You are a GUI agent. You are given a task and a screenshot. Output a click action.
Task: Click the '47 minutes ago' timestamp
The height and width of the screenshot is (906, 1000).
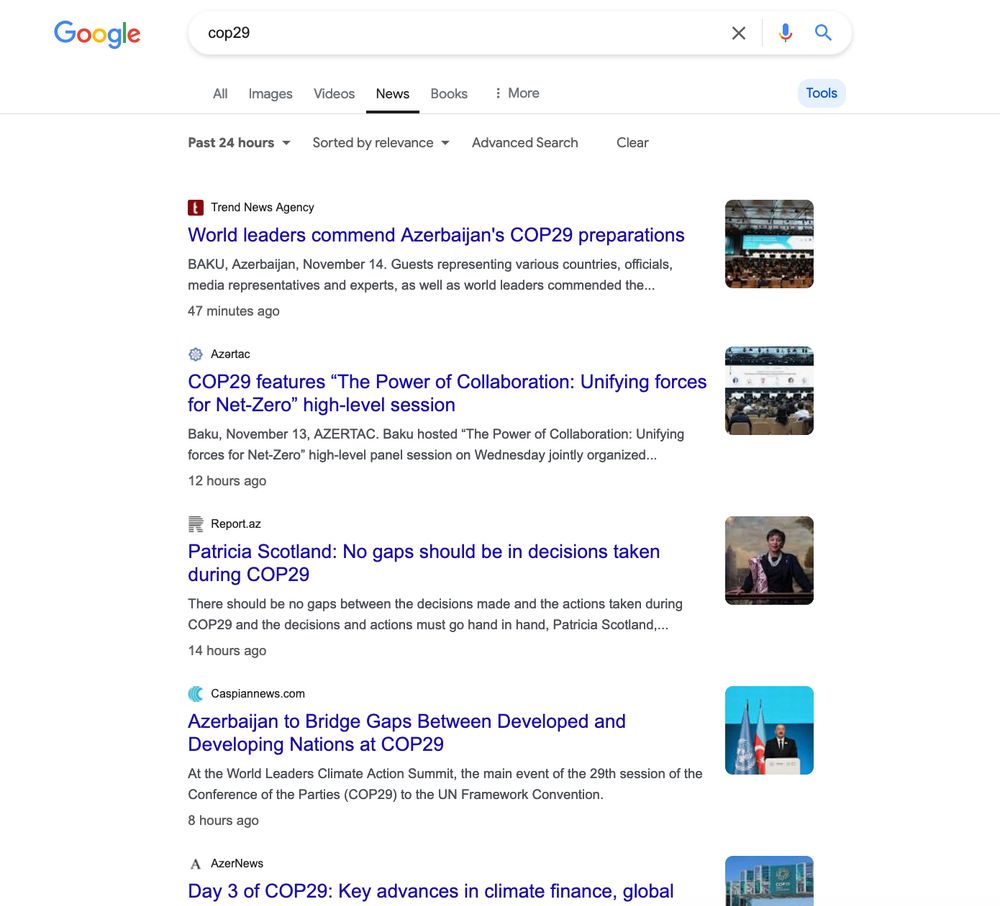coord(233,311)
